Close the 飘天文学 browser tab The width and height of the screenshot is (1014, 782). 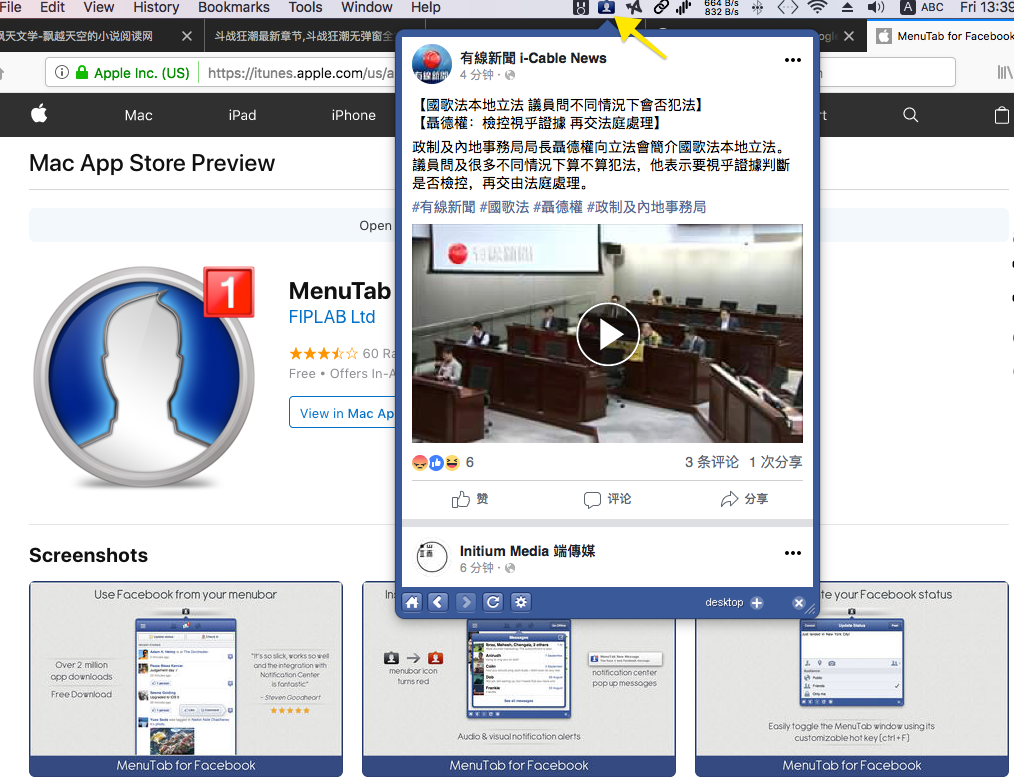(187, 36)
